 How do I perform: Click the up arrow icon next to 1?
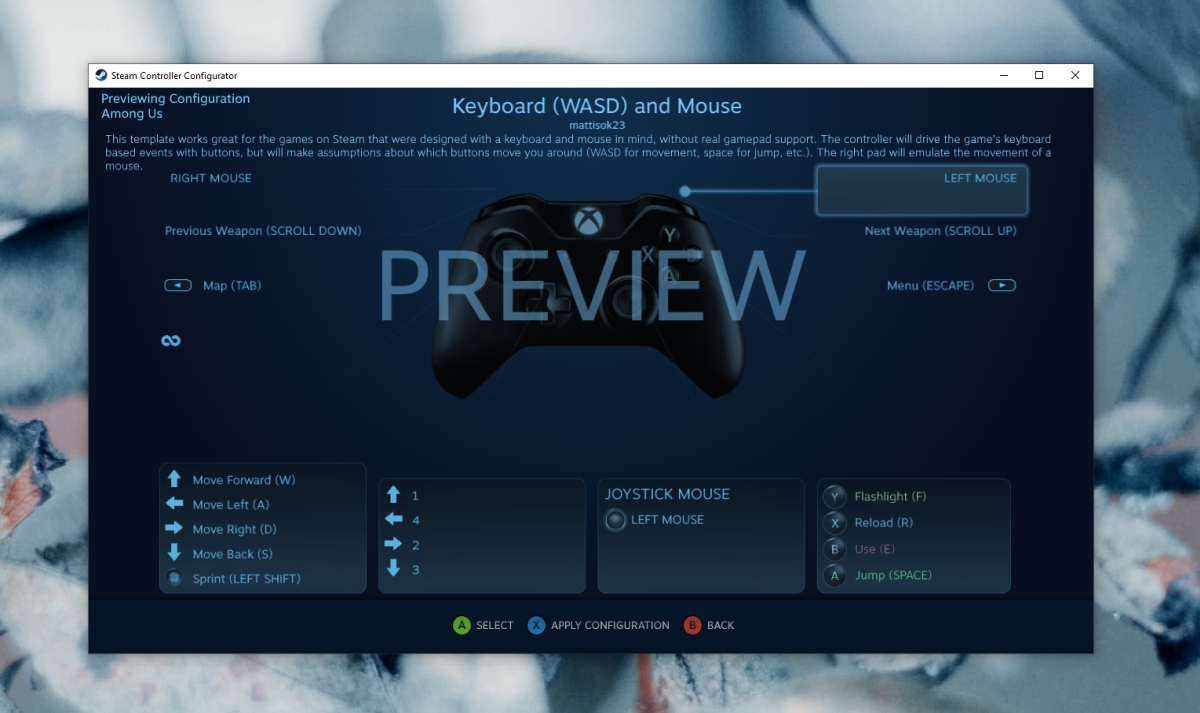click(x=393, y=495)
